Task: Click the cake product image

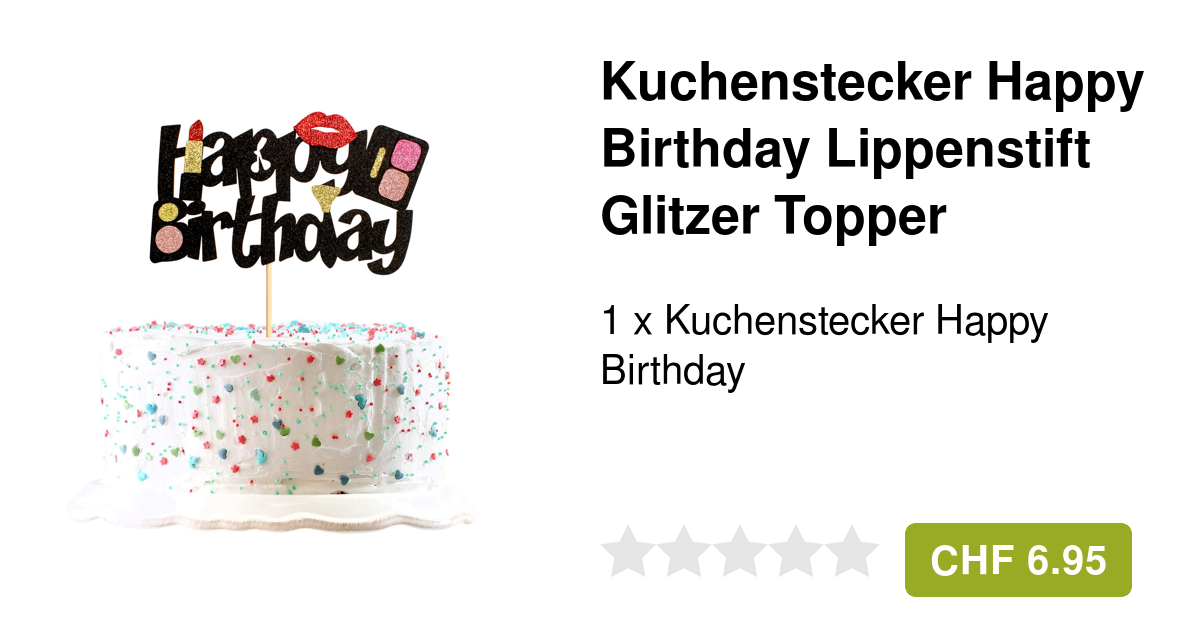Action: [x=270, y=320]
